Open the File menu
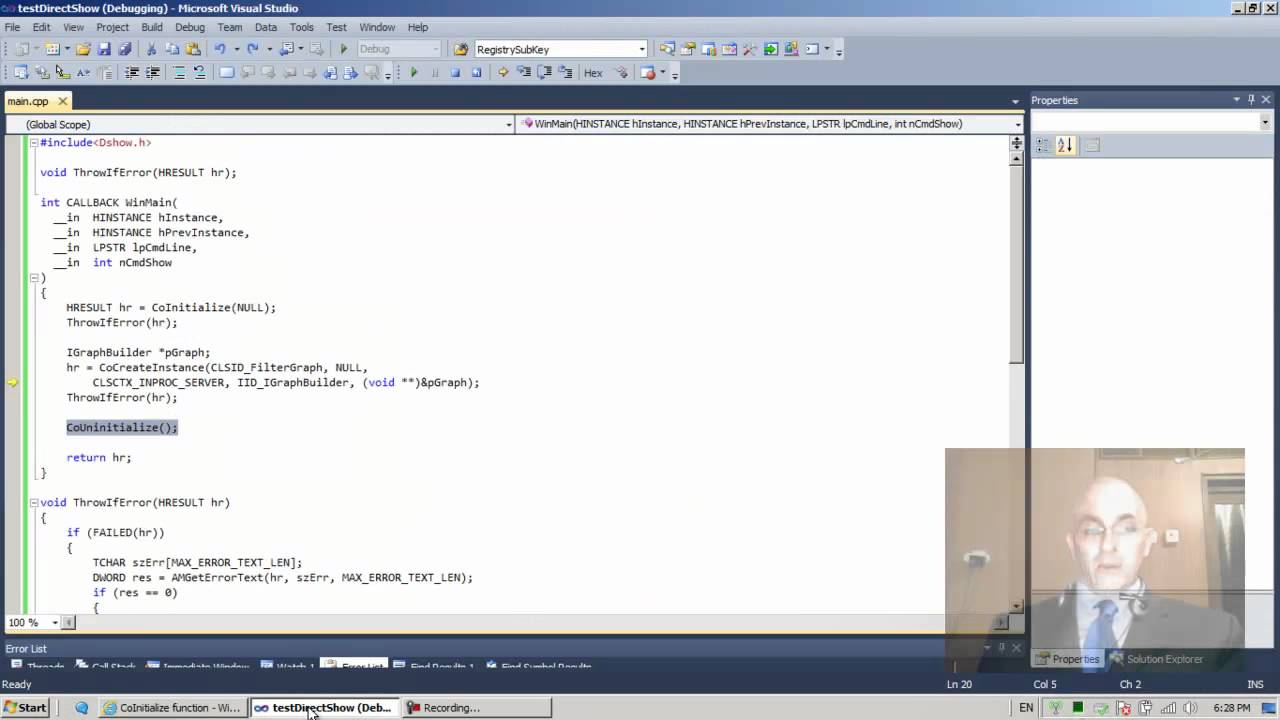Viewport: 1280px width, 720px height. coord(12,27)
